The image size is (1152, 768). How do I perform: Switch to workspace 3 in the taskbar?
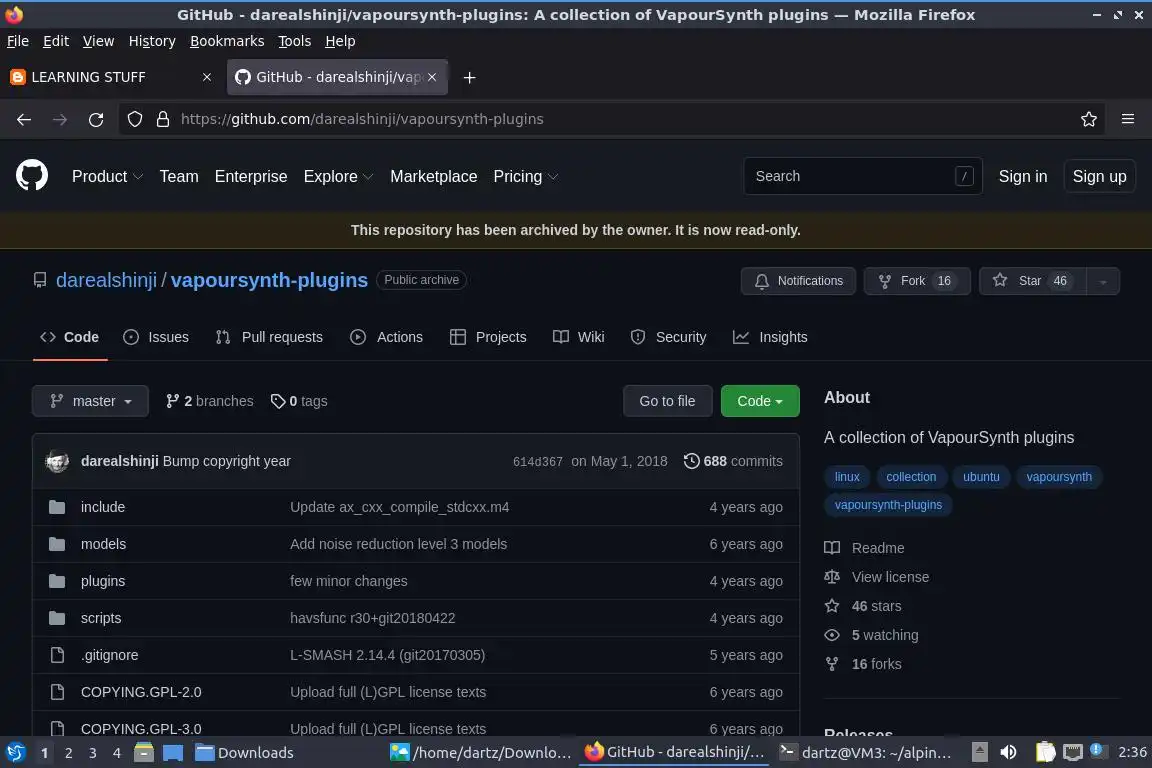pos(93,753)
